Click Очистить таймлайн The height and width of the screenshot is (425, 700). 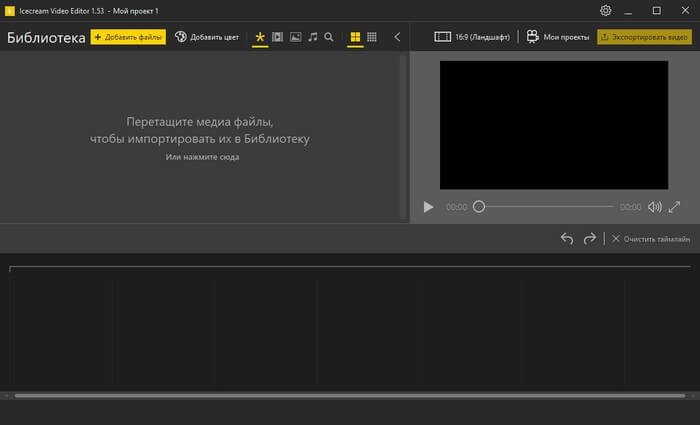click(651, 239)
